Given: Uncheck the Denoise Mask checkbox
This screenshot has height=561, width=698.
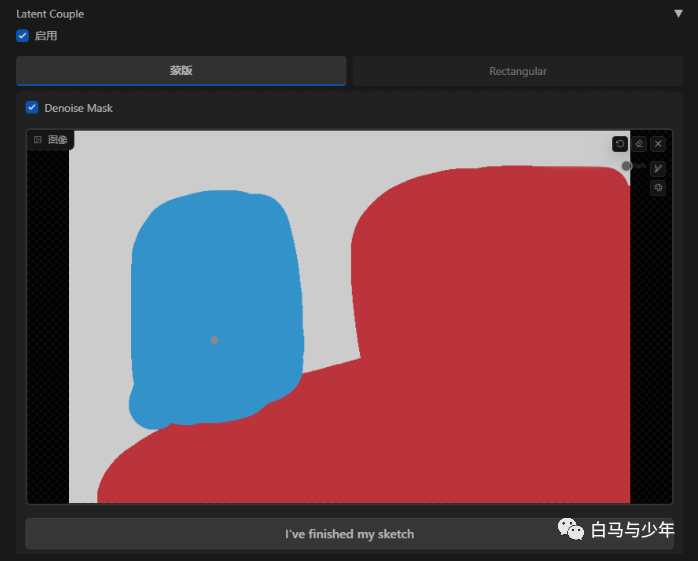Looking at the screenshot, I should (x=32, y=108).
